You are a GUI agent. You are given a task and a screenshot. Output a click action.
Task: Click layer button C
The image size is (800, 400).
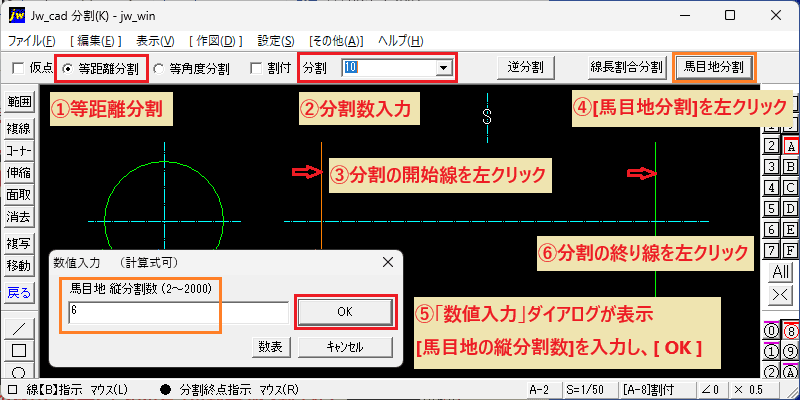(791, 187)
